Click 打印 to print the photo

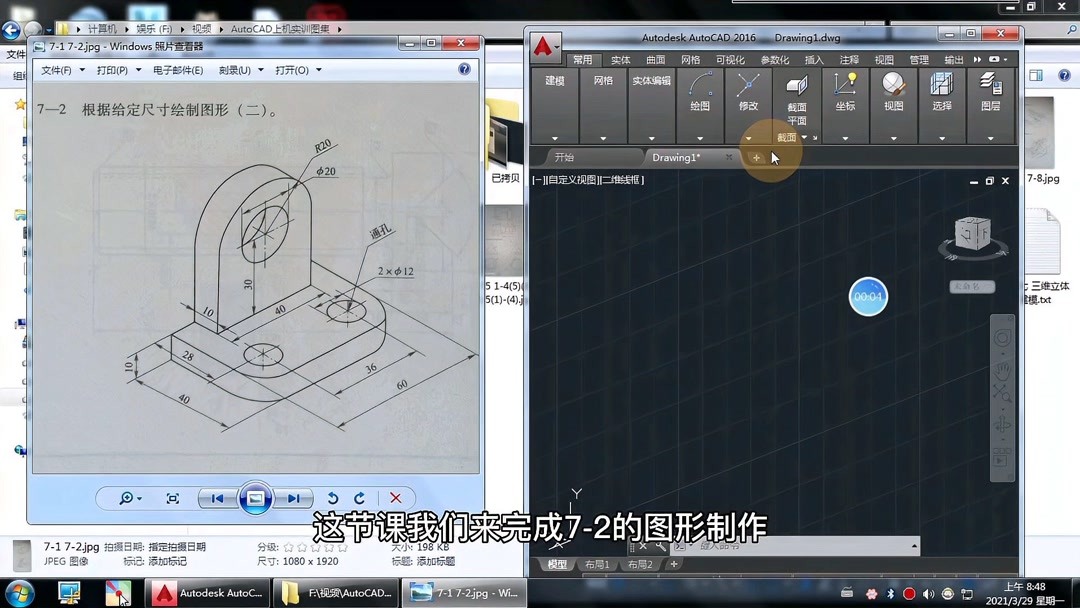pos(109,69)
